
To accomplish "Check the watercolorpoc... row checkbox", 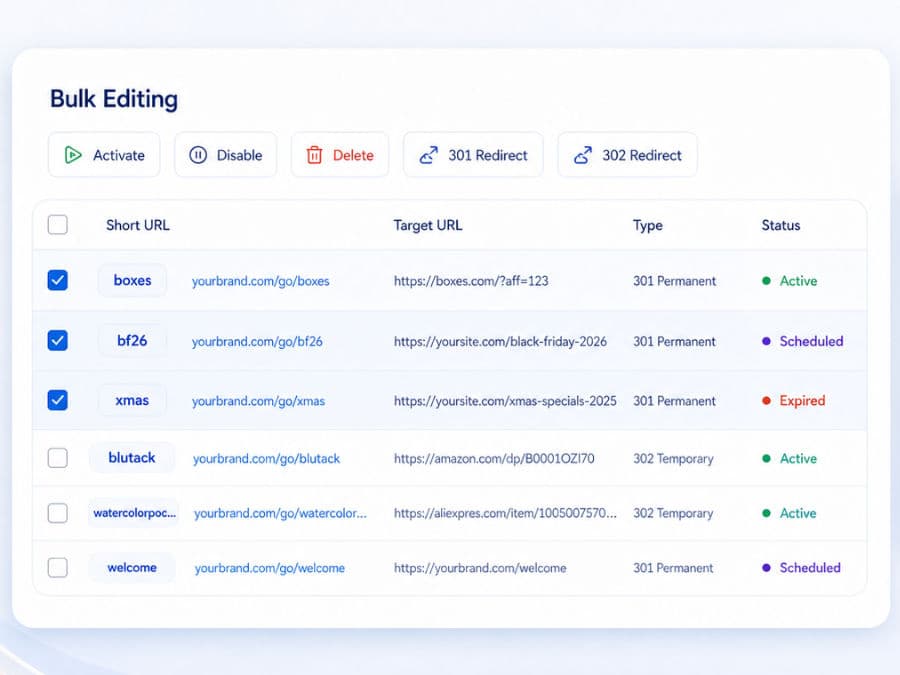I will pos(57,513).
